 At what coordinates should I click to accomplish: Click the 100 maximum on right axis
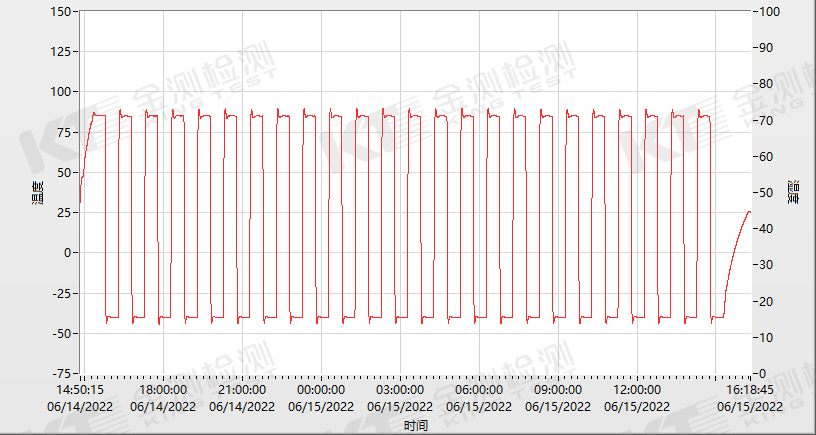coord(771,11)
